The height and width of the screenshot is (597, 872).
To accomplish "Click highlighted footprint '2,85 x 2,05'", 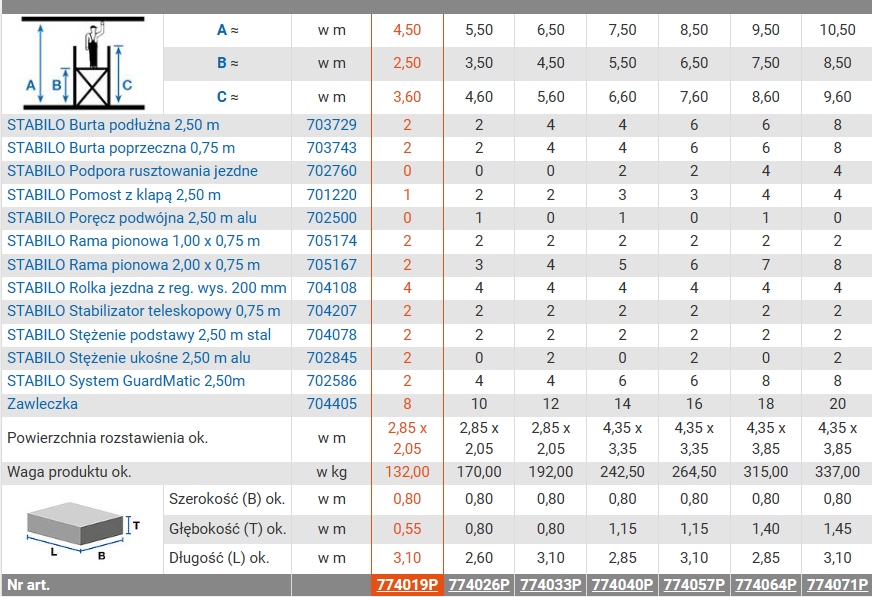I will 407,439.
